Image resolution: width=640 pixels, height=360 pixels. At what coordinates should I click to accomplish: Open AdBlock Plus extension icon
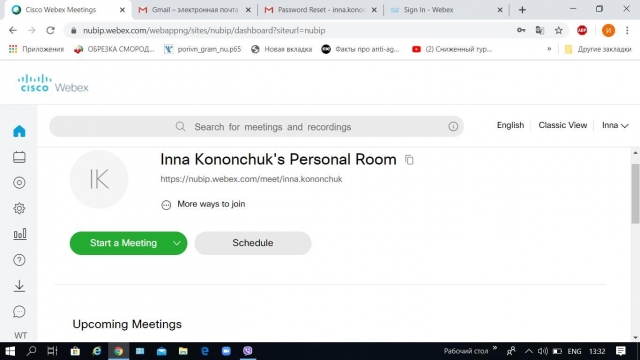pyautogui.click(x=582, y=30)
